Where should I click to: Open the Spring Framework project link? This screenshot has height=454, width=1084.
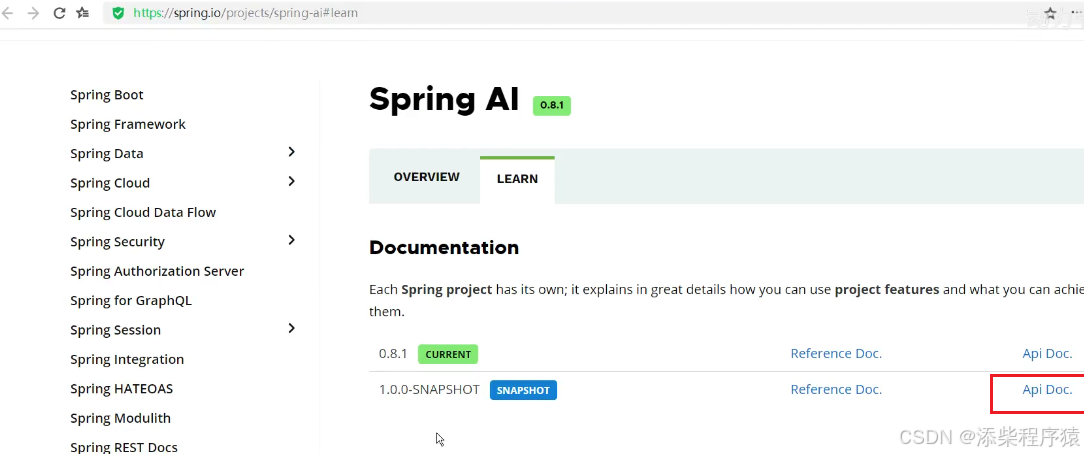128,124
